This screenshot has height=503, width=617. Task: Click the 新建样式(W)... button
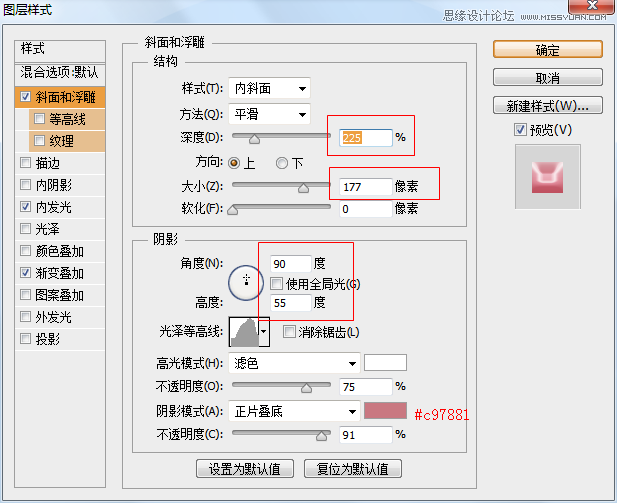pos(547,105)
